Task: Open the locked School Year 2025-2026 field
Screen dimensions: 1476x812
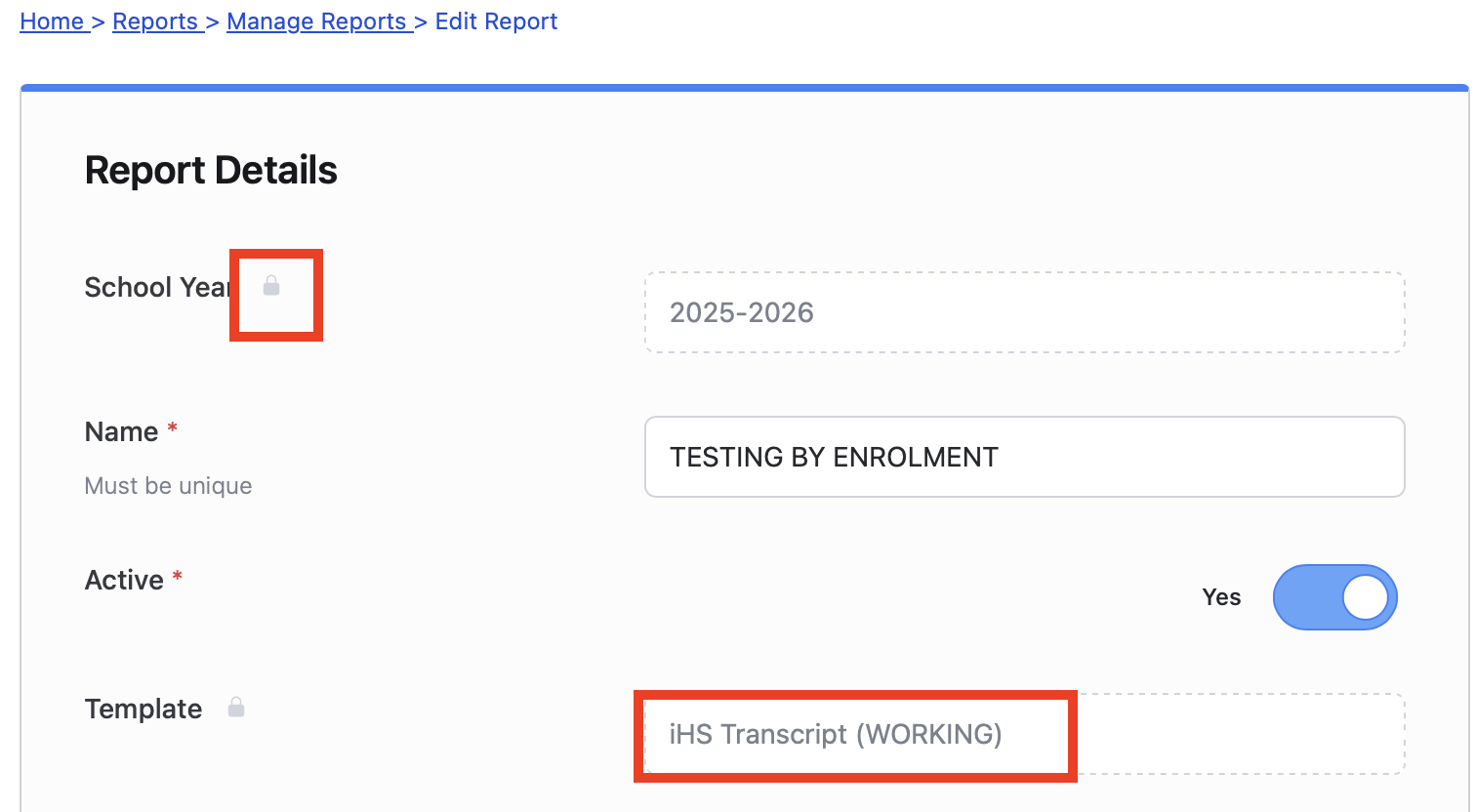Action: coord(1024,312)
